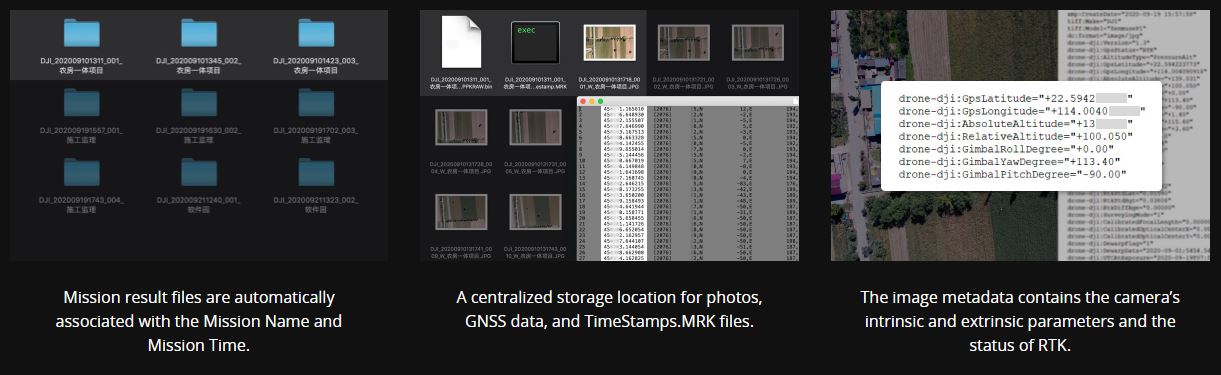Click red close button of MRK text window
1221x375 pixels.
[x=582, y=102]
